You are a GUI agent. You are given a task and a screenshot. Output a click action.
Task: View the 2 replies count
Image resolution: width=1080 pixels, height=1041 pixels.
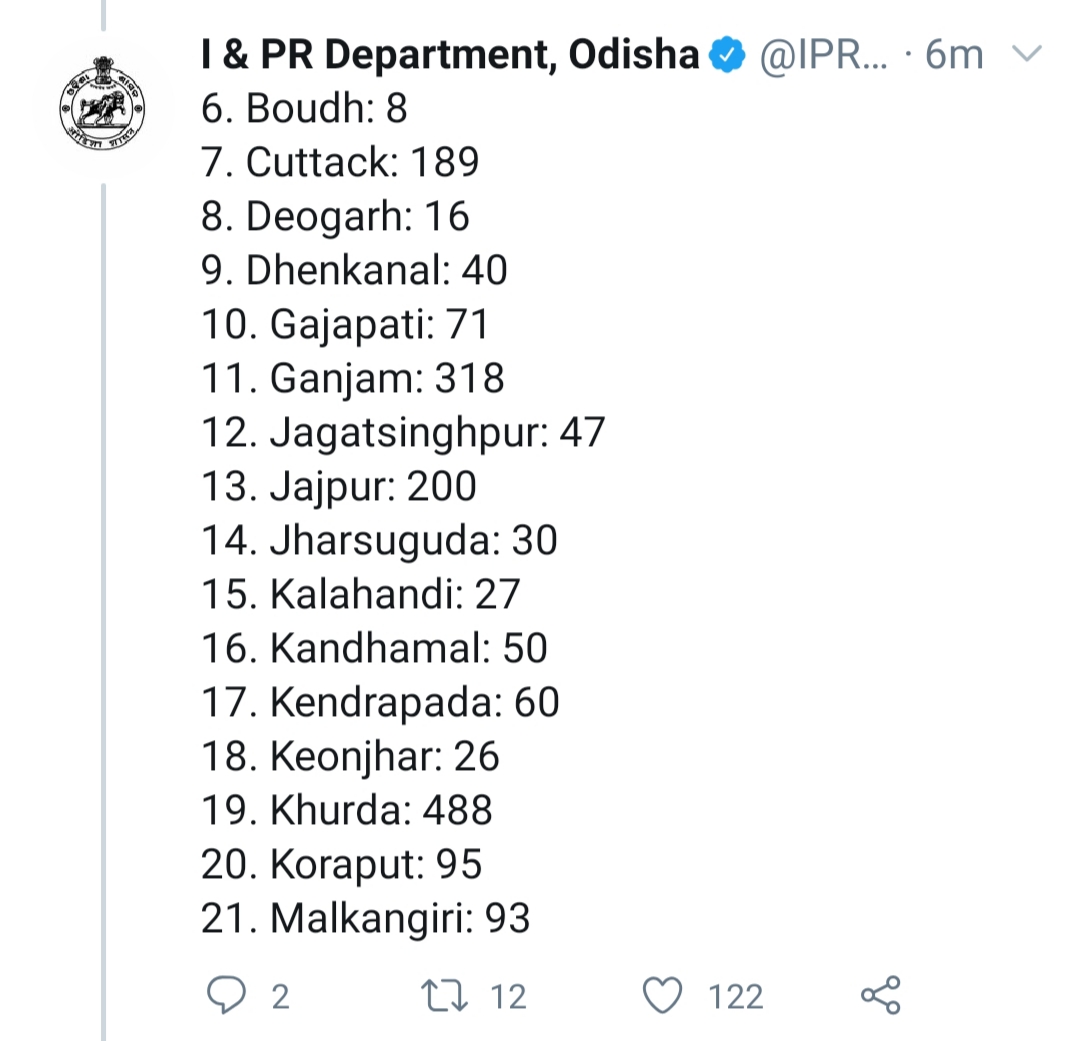coord(280,996)
